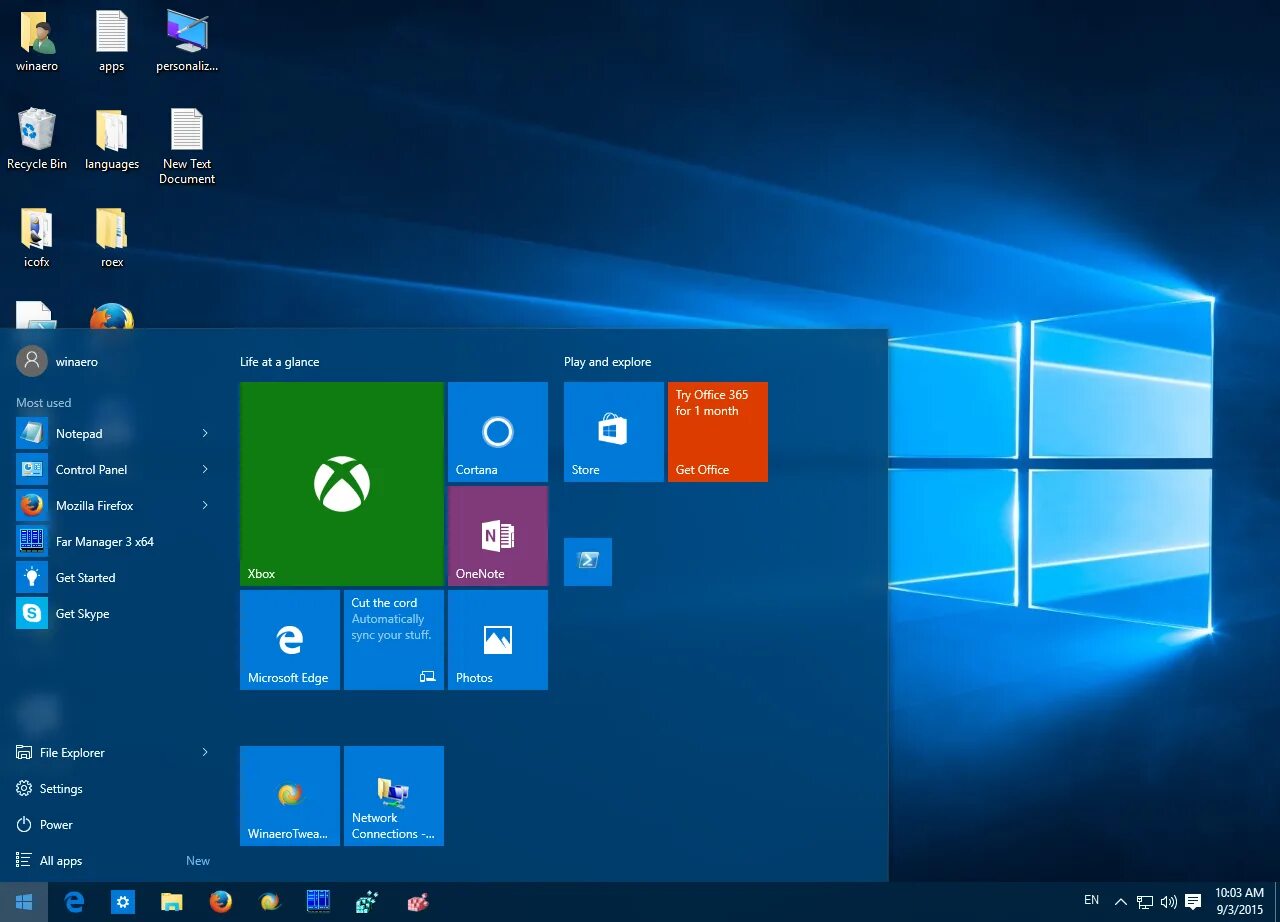Launch the Microsoft Edge tile
The image size is (1280, 922).
[x=290, y=640]
